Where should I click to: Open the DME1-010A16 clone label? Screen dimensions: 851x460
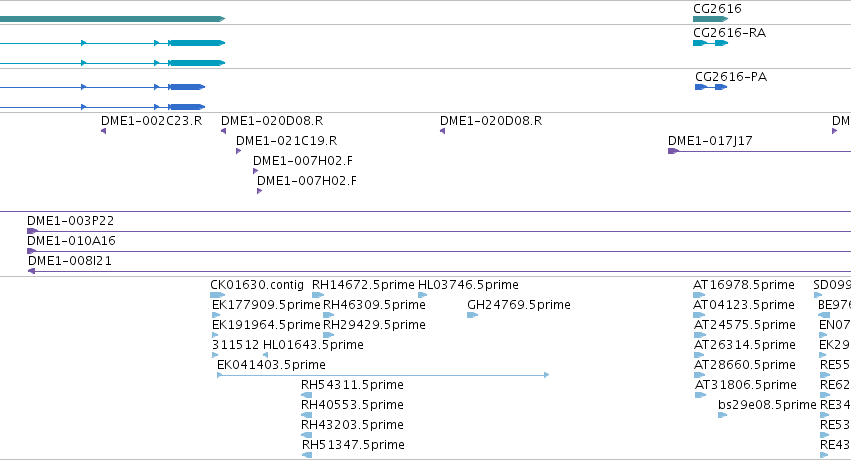pyautogui.click(x=71, y=241)
